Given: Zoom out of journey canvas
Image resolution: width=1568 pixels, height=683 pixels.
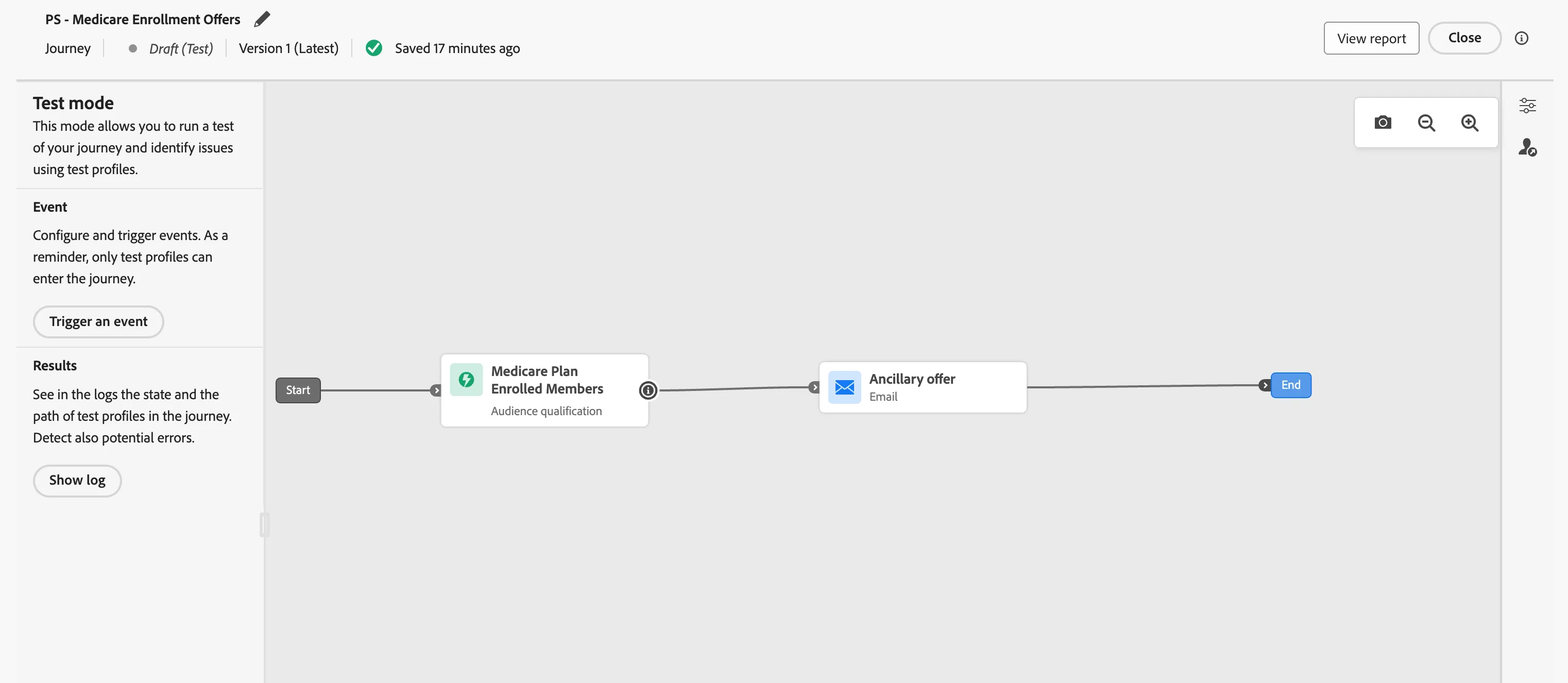Looking at the screenshot, I should [x=1426, y=123].
